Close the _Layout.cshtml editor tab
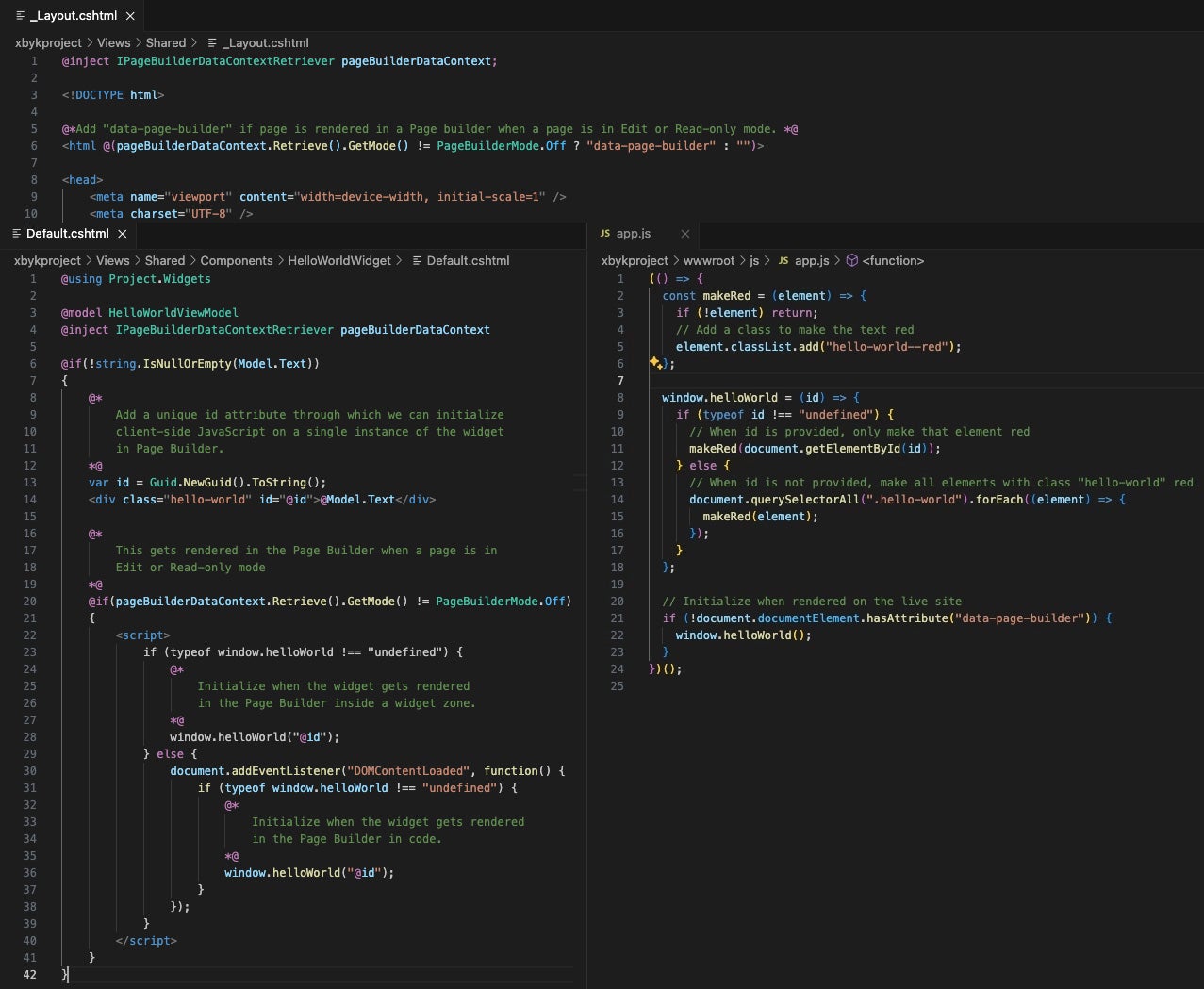Image resolution: width=1204 pixels, height=989 pixels. coord(130,16)
